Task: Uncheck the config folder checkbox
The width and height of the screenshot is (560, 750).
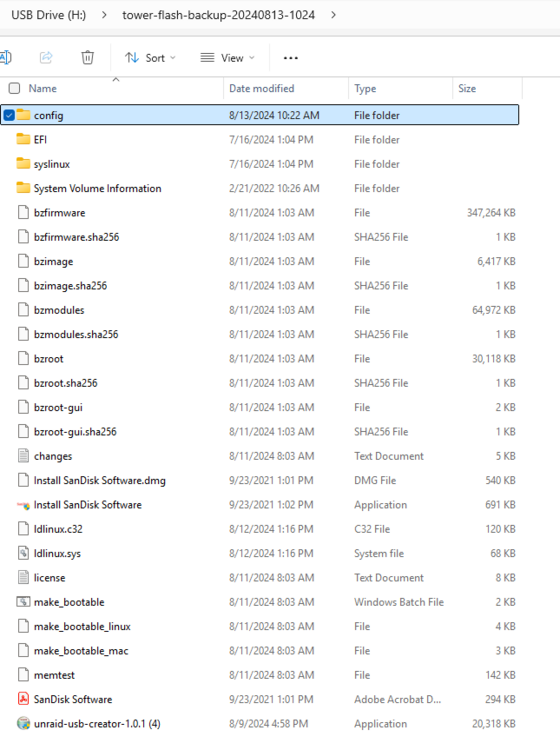Action: click(9, 115)
